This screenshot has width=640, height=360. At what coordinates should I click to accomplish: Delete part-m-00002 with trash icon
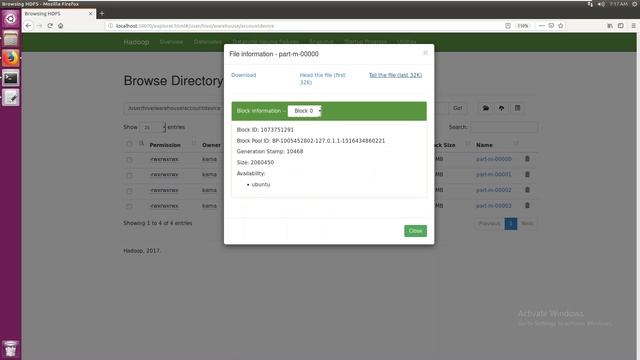pos(527,189)
